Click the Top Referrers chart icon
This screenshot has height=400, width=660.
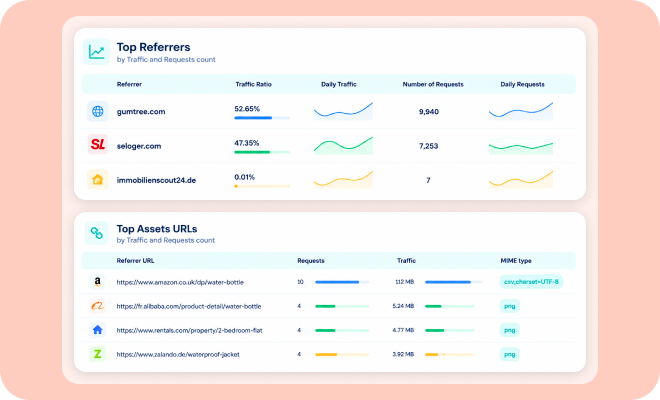[96, 52]
